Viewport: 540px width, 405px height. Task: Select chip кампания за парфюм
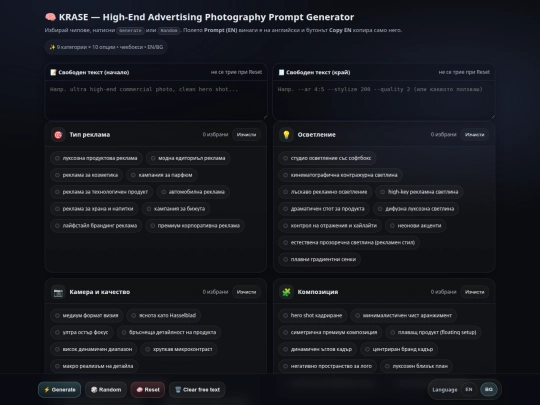162,175
